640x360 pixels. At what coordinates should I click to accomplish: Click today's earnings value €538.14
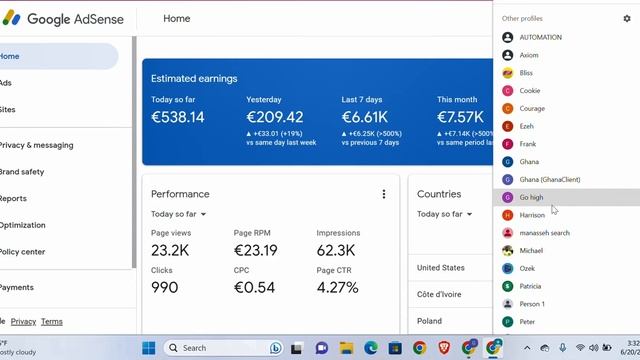coord(178,118)
